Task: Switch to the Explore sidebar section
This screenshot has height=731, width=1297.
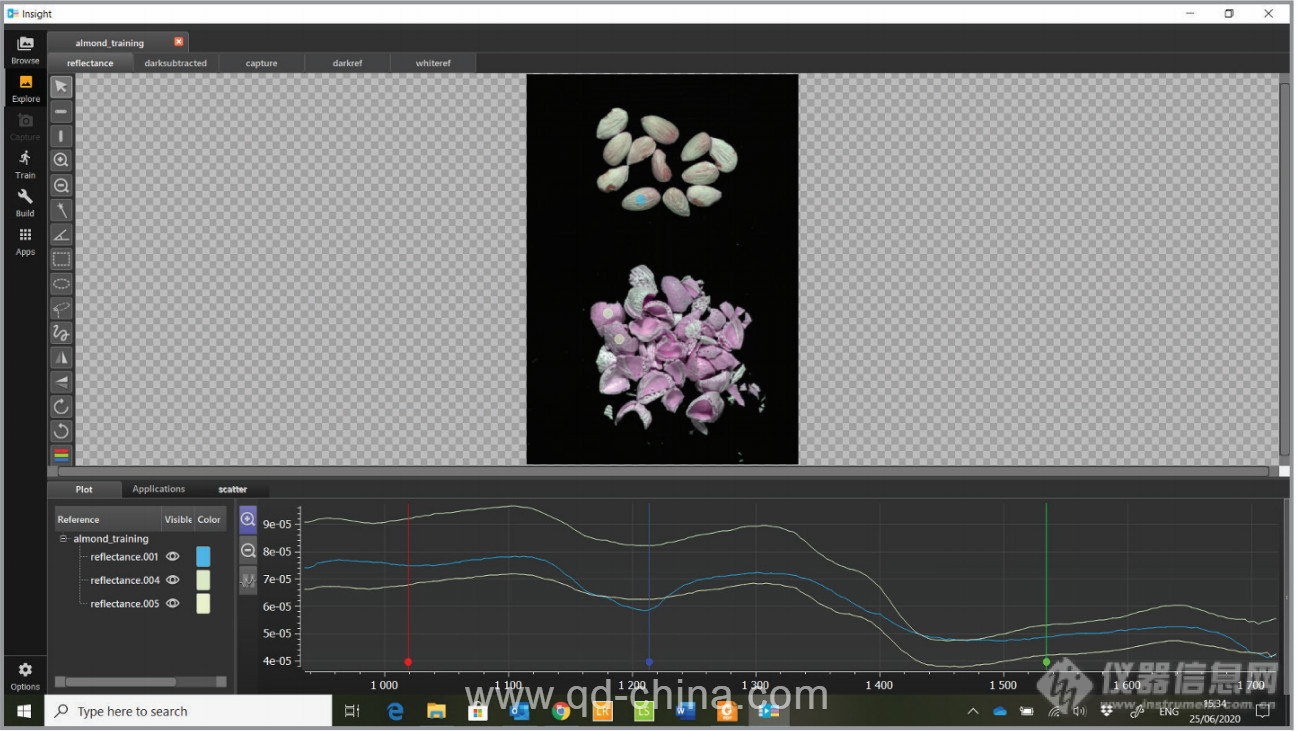Action: pyautogui.click(x=25, y=88)
